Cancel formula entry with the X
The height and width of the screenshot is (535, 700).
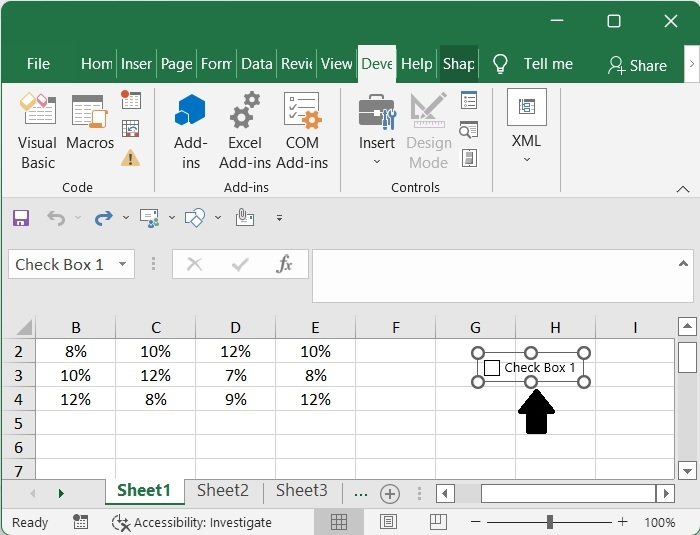pos(195,264)
